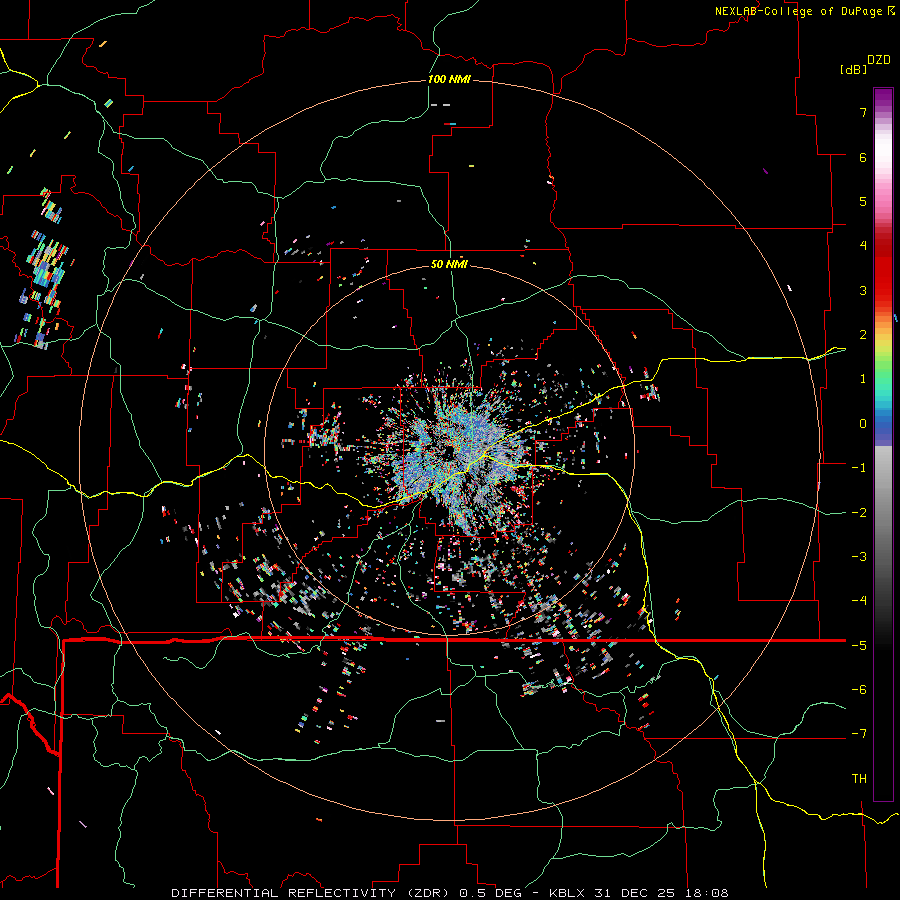Image resolution: width=900 pixels, height=900 pixels.
Task: Click the TH threshold label on scale
Action: tap(859, 779)
